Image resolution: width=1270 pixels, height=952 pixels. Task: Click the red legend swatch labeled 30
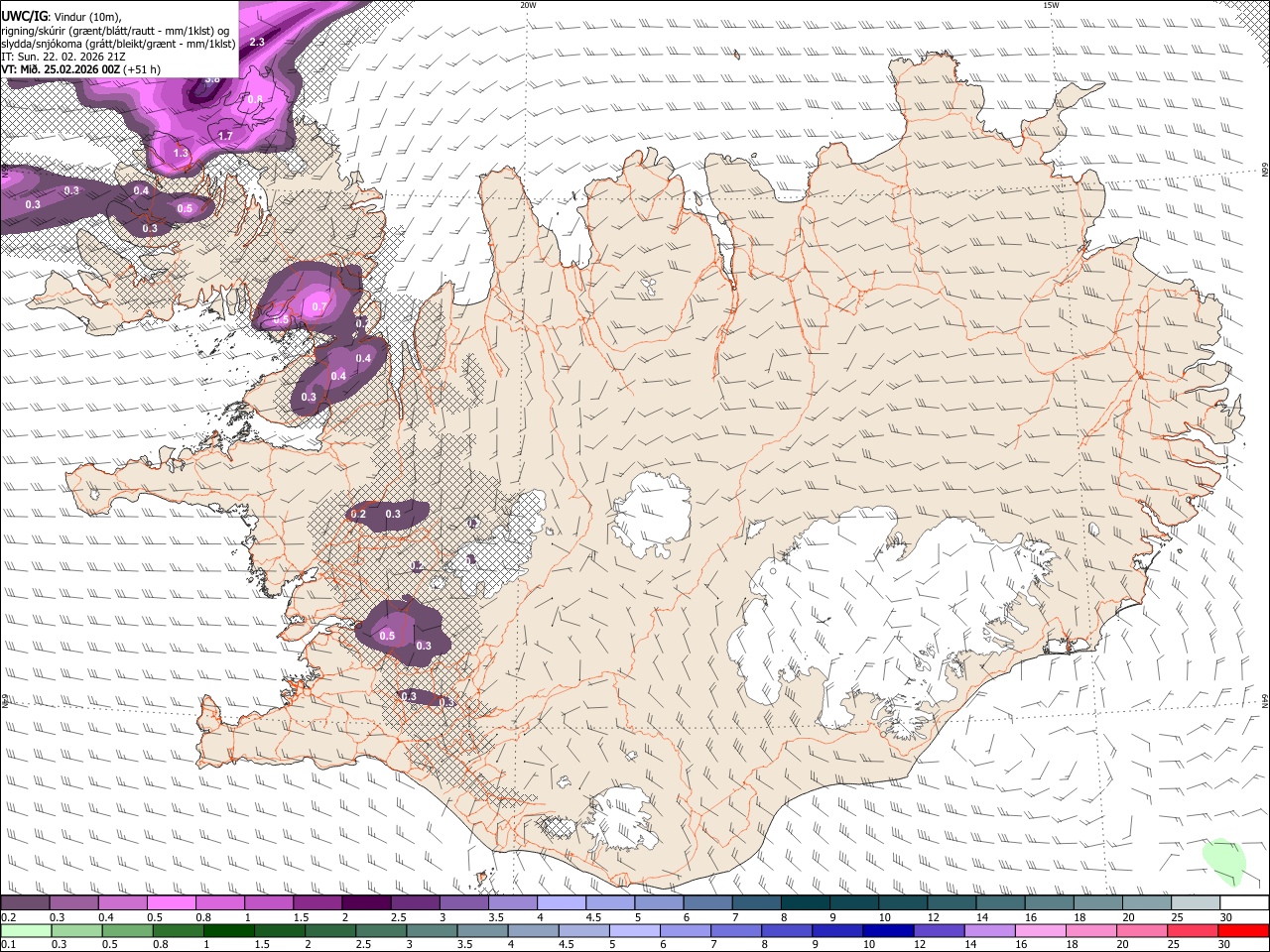[x=1244, y=931]
